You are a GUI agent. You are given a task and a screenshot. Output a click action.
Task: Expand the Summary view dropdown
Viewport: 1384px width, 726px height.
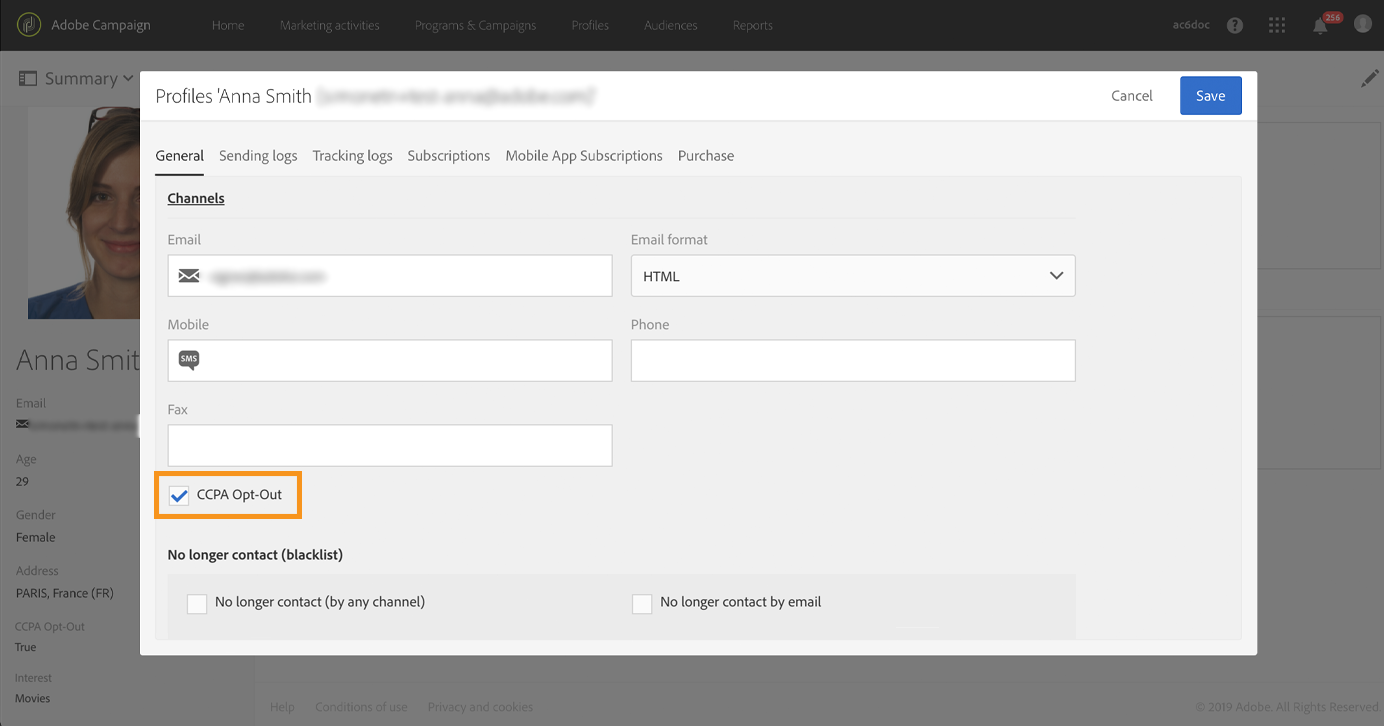click(77, 79)
